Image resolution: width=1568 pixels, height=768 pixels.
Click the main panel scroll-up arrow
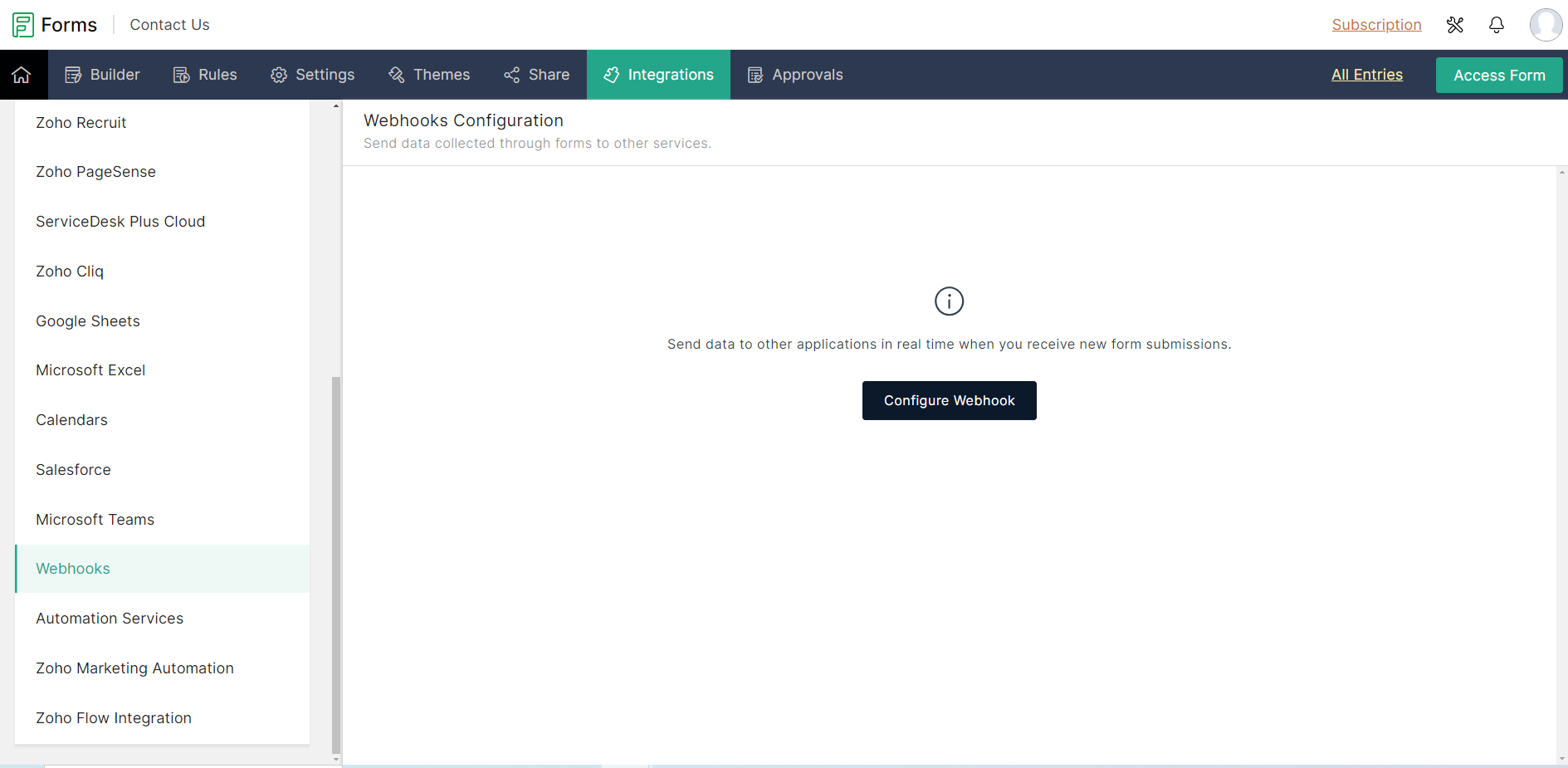pos(1562,173)
